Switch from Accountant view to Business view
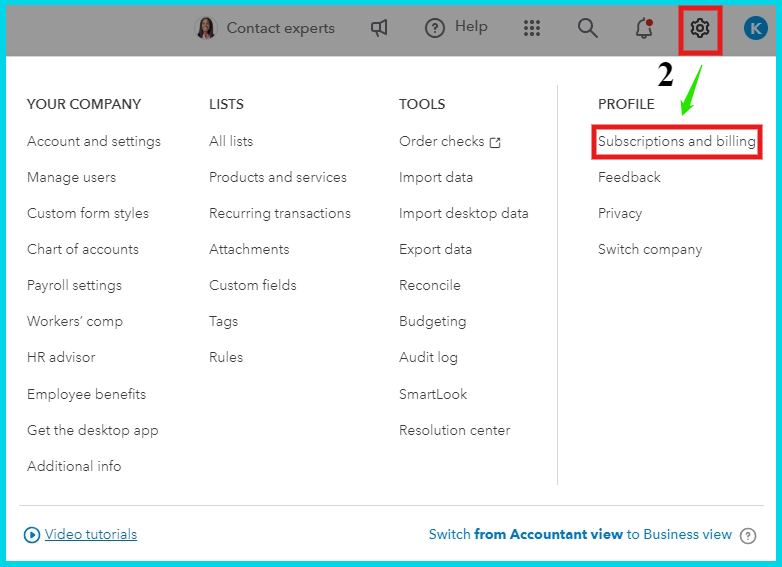Screen dimensions: 782x567 click(x=580, y=535)
